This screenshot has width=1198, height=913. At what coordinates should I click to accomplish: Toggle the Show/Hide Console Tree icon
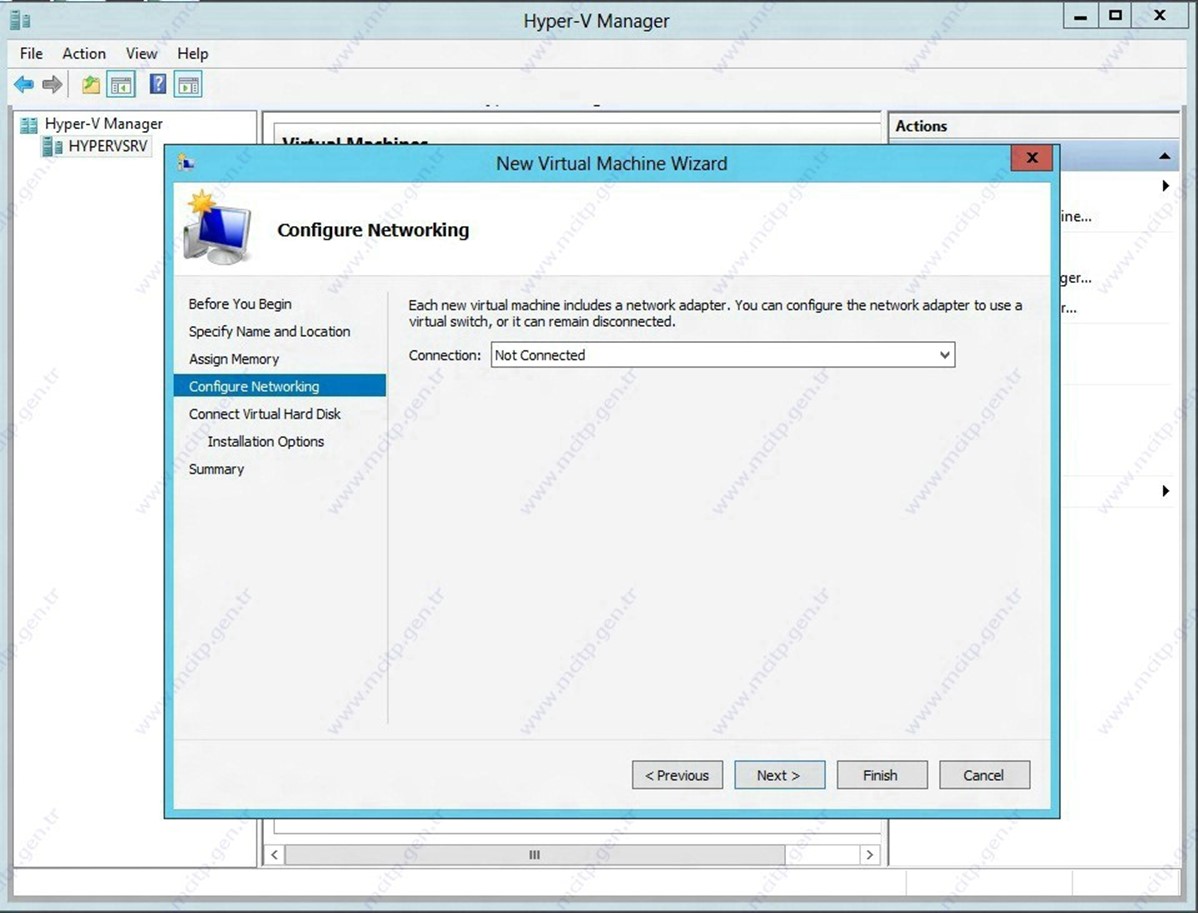(x=121, y=84)
